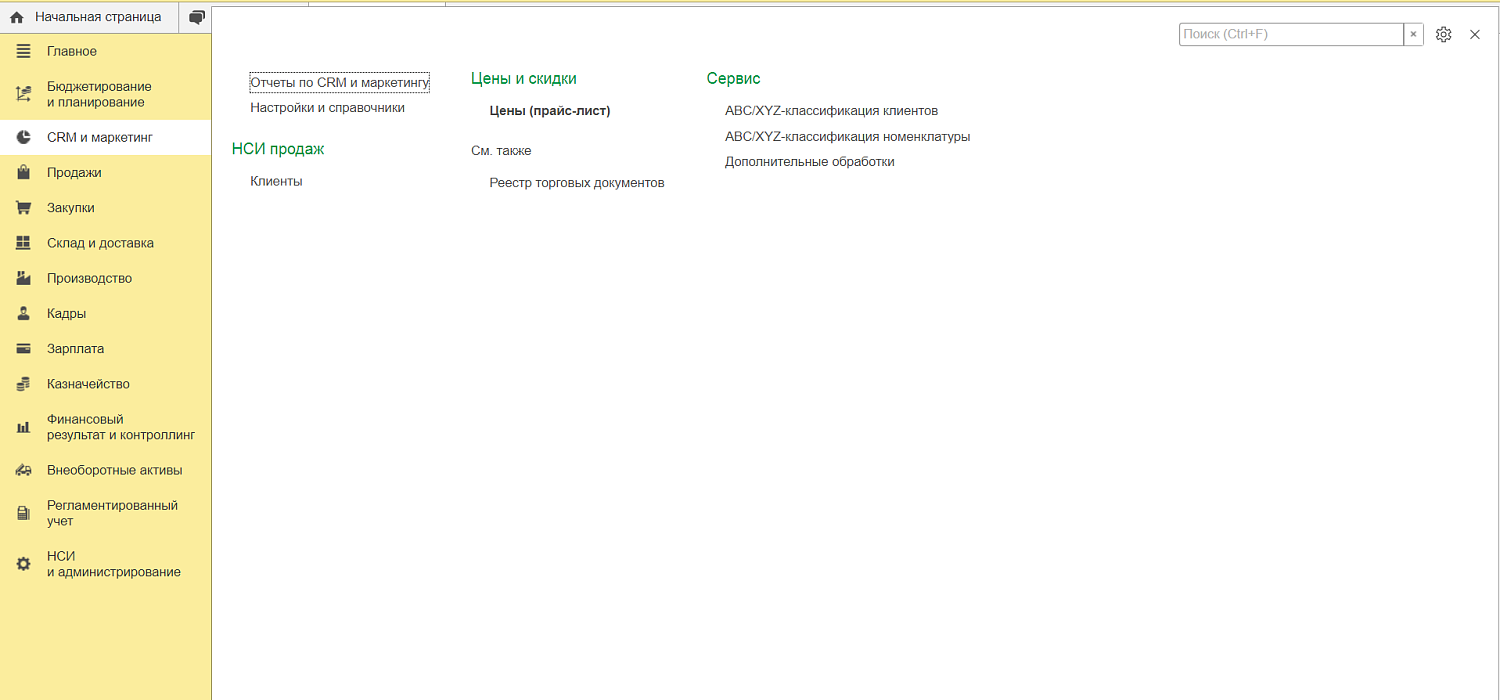Image resolution: width=1500 pixels, height=700 pixels.
Task: Open Склад и доставка via its sidebar icon
Action: pos(22,242)
